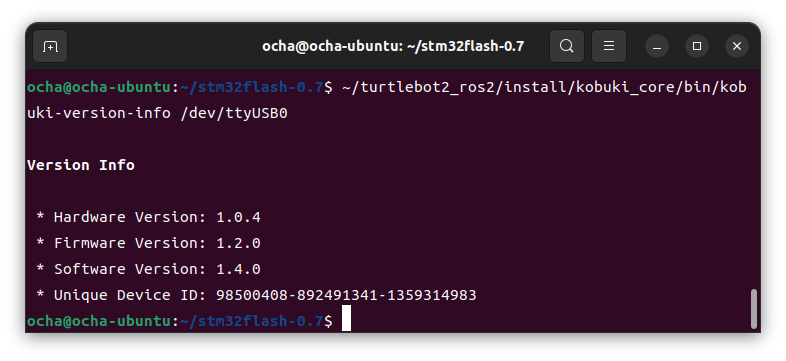
Task: Maximize the terminal window
Action: (x=697, y=47)
